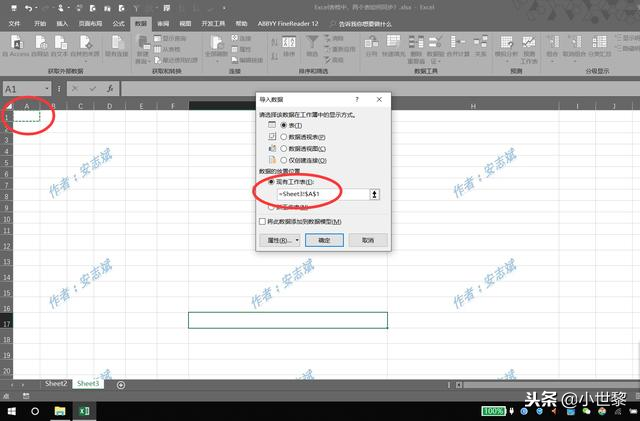This screenshot has width=640, height=421.
Task: Switch to the Developer (开发工具) tab
Action: point(213,24)
